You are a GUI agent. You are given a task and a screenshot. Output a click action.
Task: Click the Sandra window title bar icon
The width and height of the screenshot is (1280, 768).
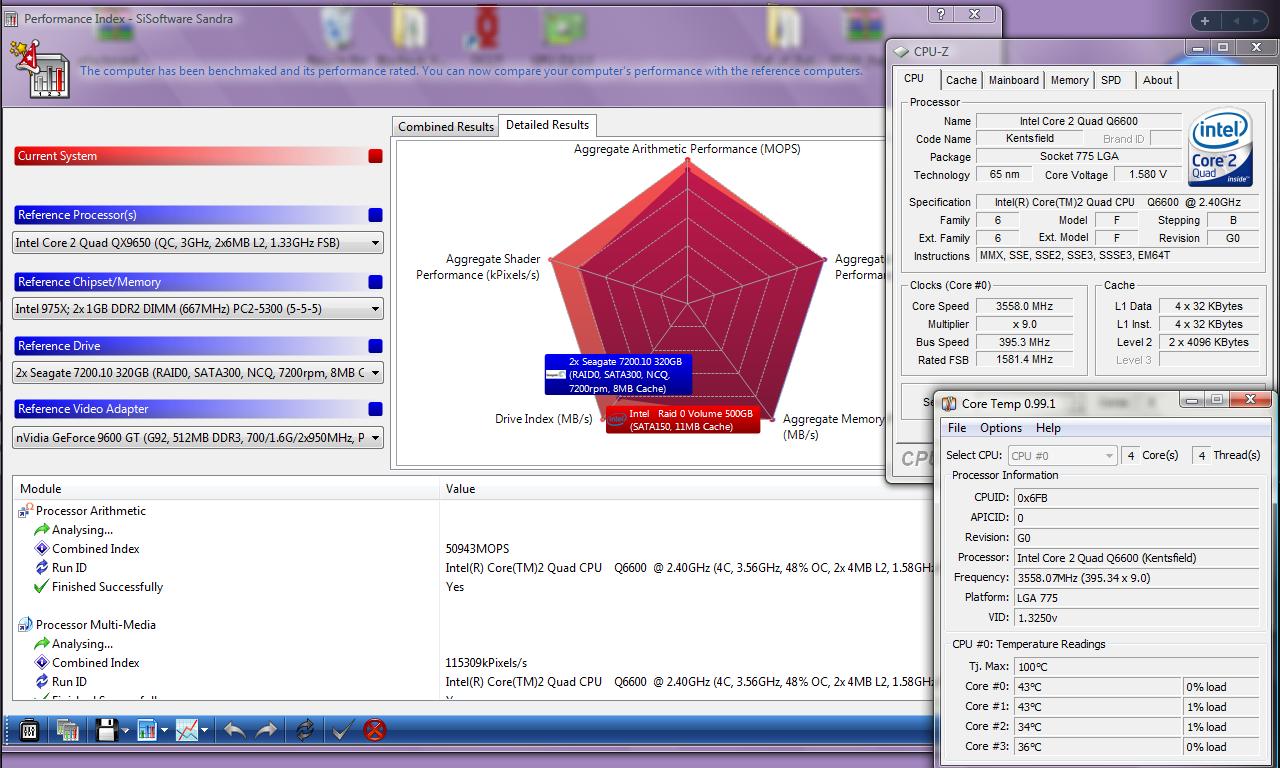[x=11, y=18]
